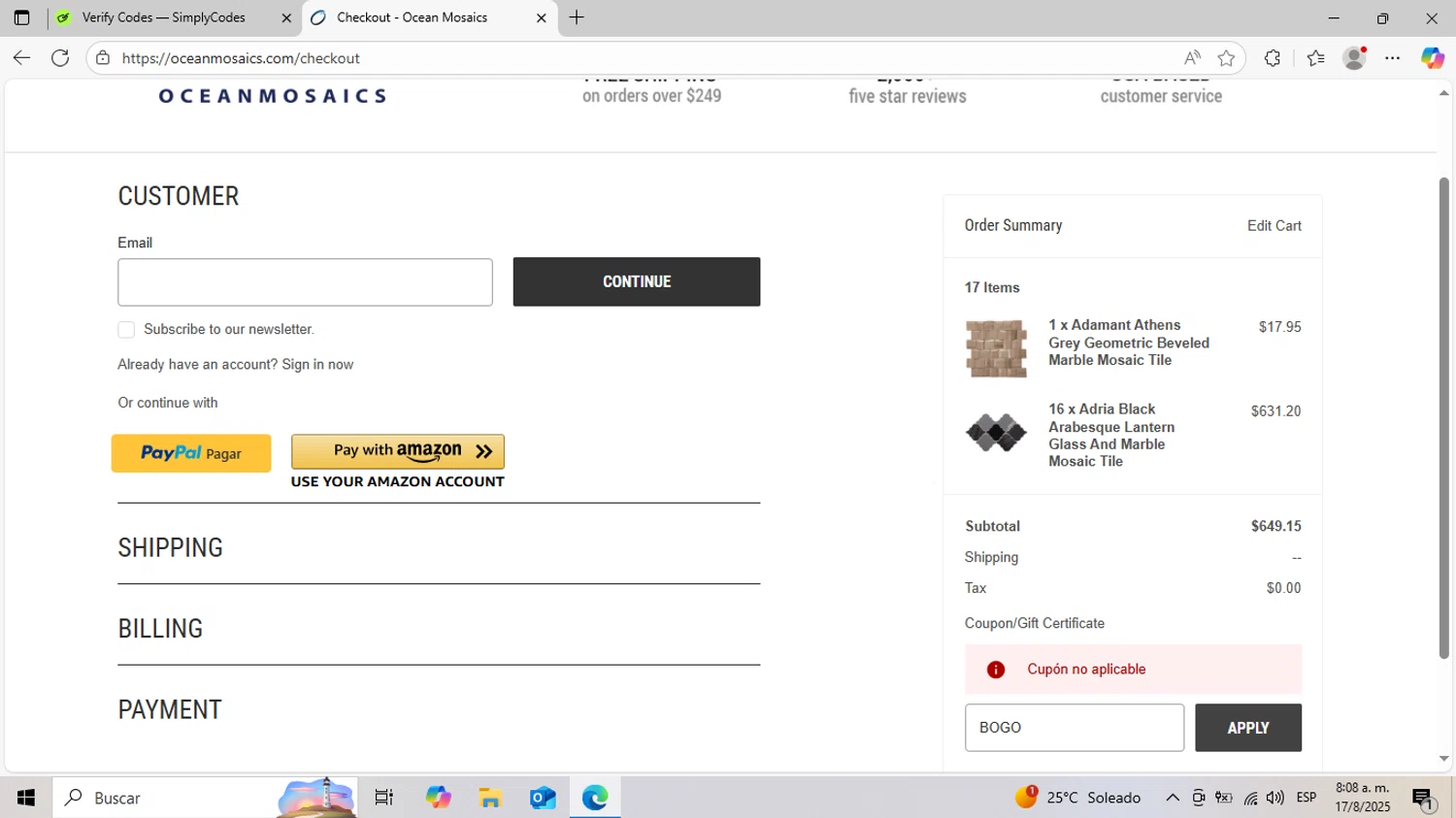The width and height of the screenshot is (1456, 818).
Task: Select the Checkout - Ocean Mosaics tab
Action: click(413, 17)
